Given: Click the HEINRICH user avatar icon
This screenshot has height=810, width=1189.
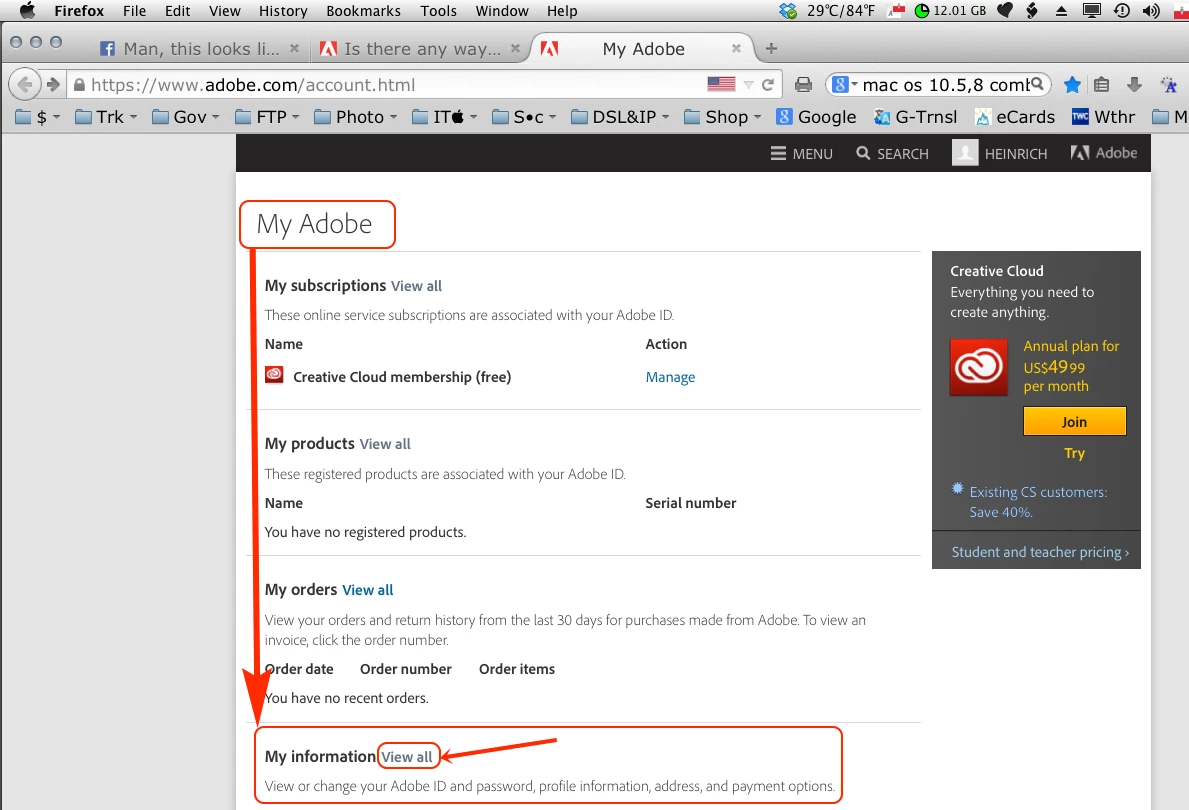Looking at the screenshot, I should tap(965, 152).
